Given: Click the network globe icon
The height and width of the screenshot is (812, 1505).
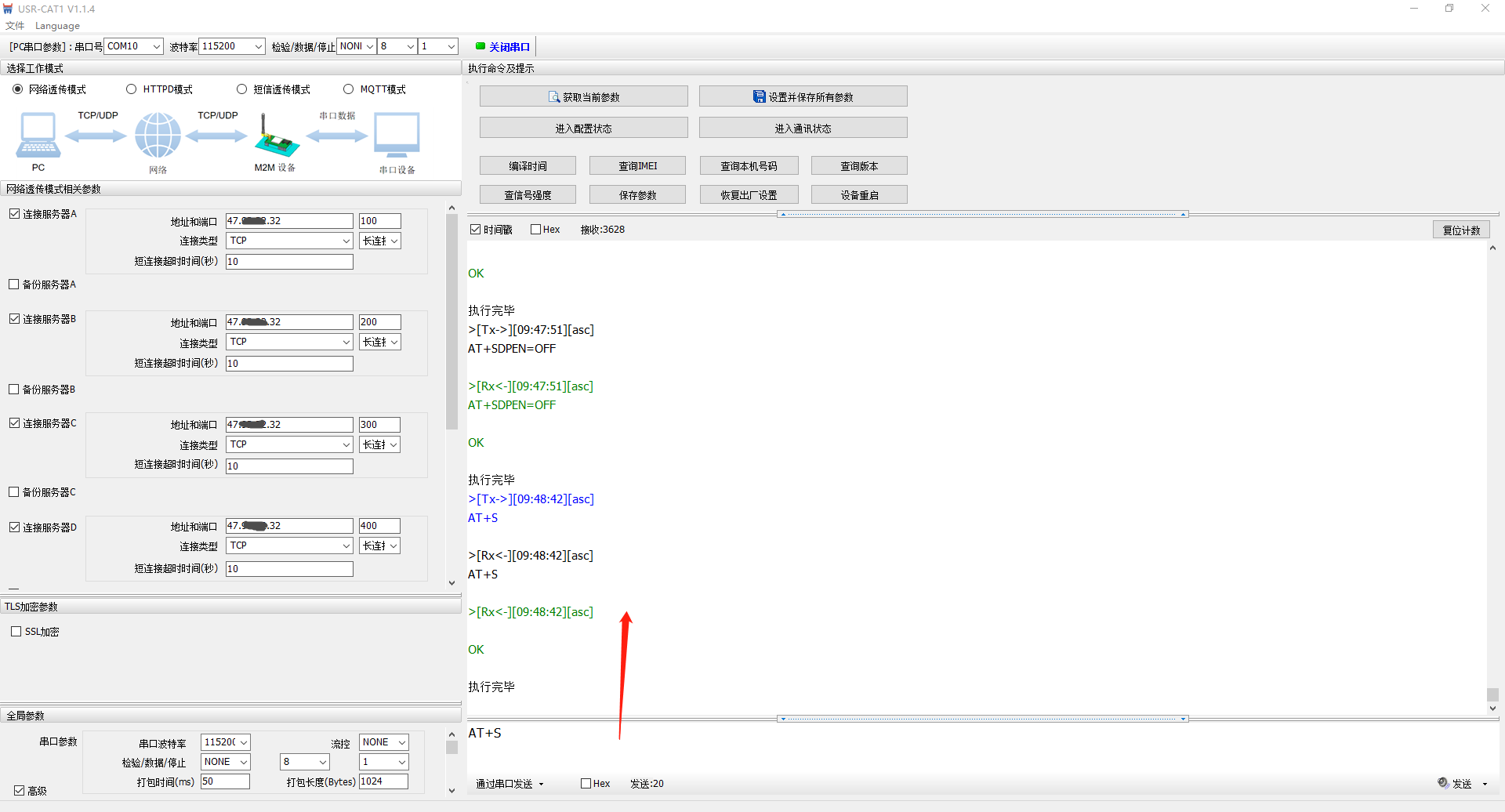Looking at the screenshot, I should (x=158, y=136).
